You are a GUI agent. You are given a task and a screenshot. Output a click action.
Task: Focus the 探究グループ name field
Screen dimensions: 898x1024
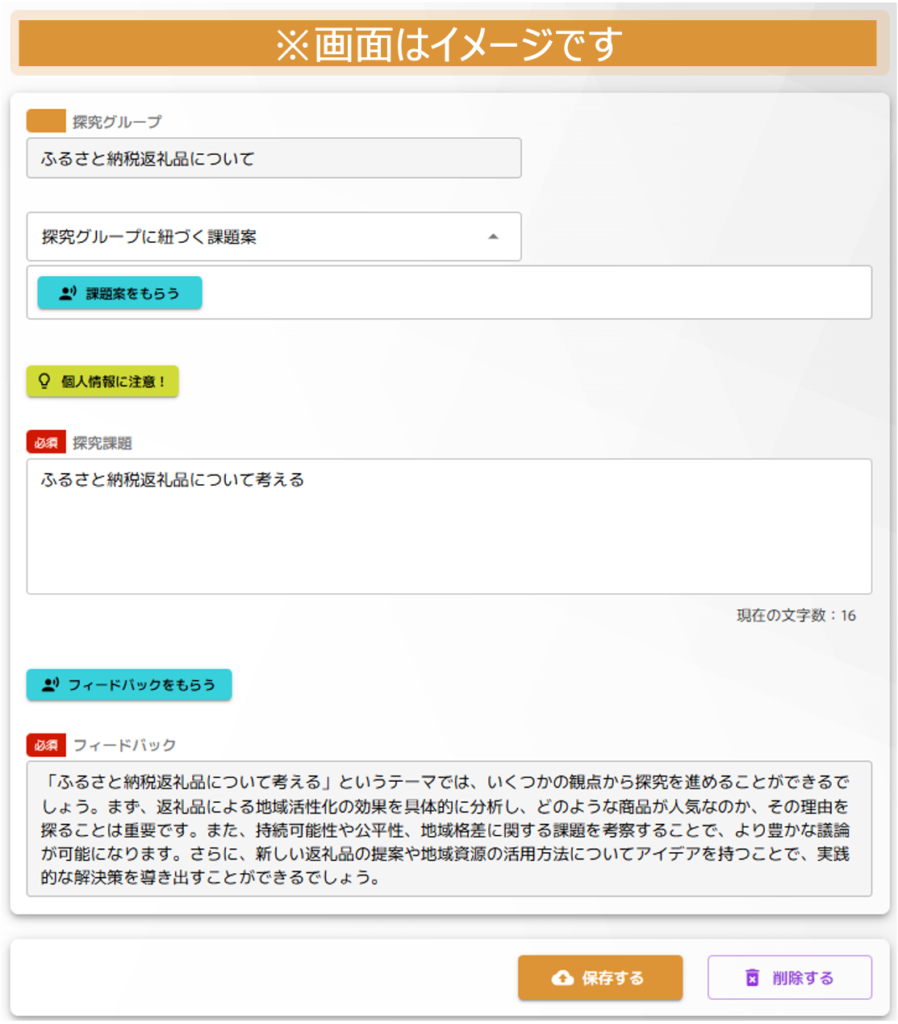(273, 158)
